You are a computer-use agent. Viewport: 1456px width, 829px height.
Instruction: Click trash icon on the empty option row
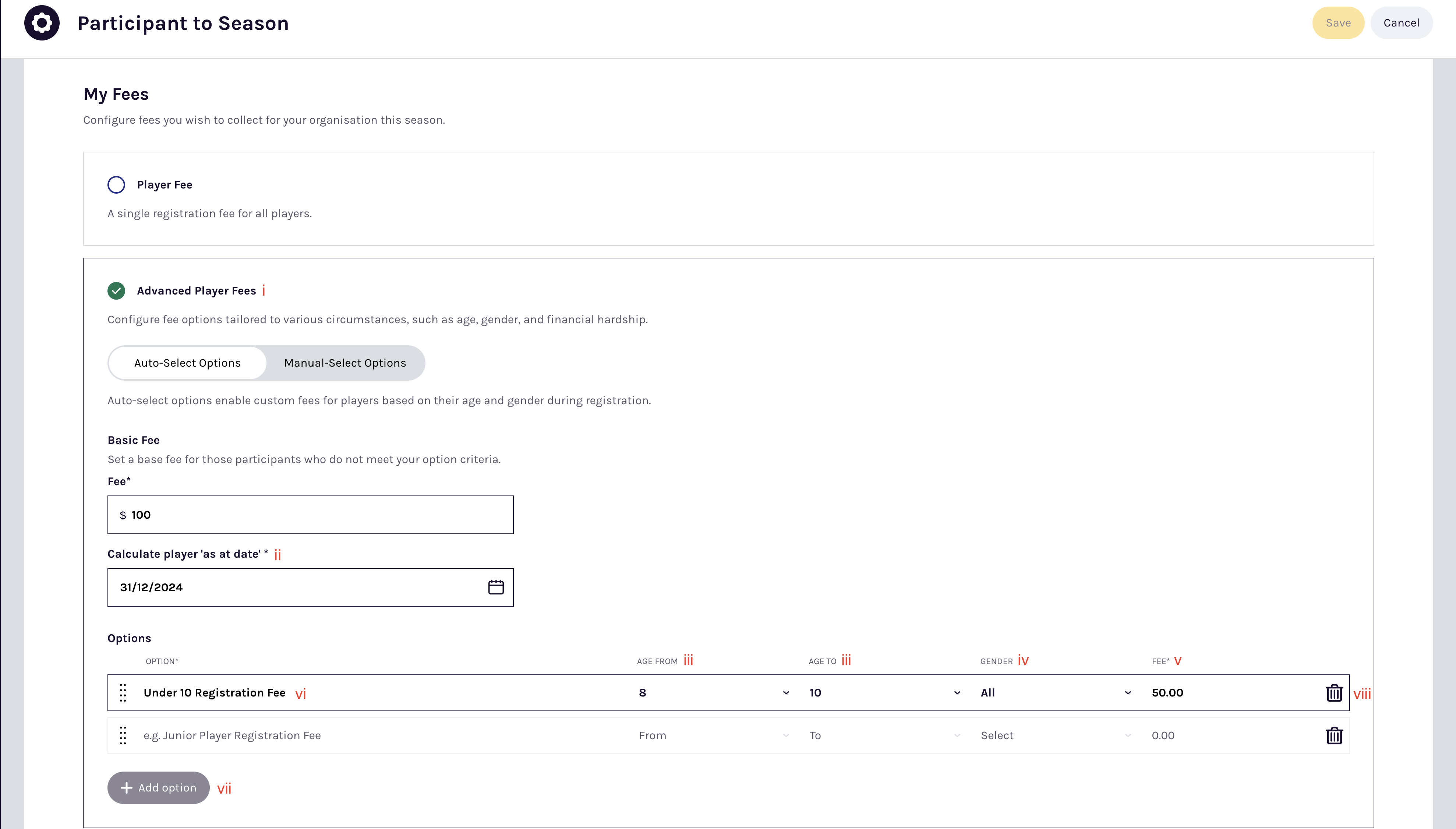click(1333, 735)
